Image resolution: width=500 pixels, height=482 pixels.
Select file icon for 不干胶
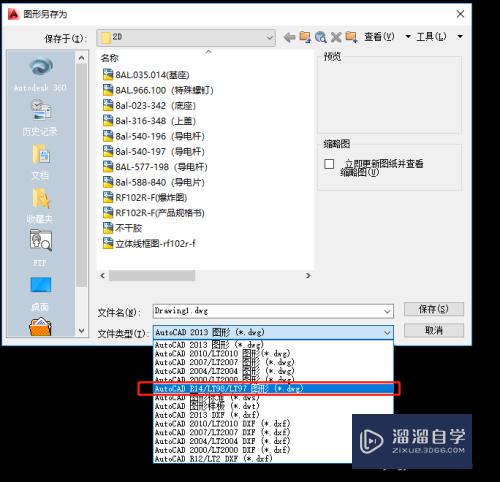[x=108, y=228]
